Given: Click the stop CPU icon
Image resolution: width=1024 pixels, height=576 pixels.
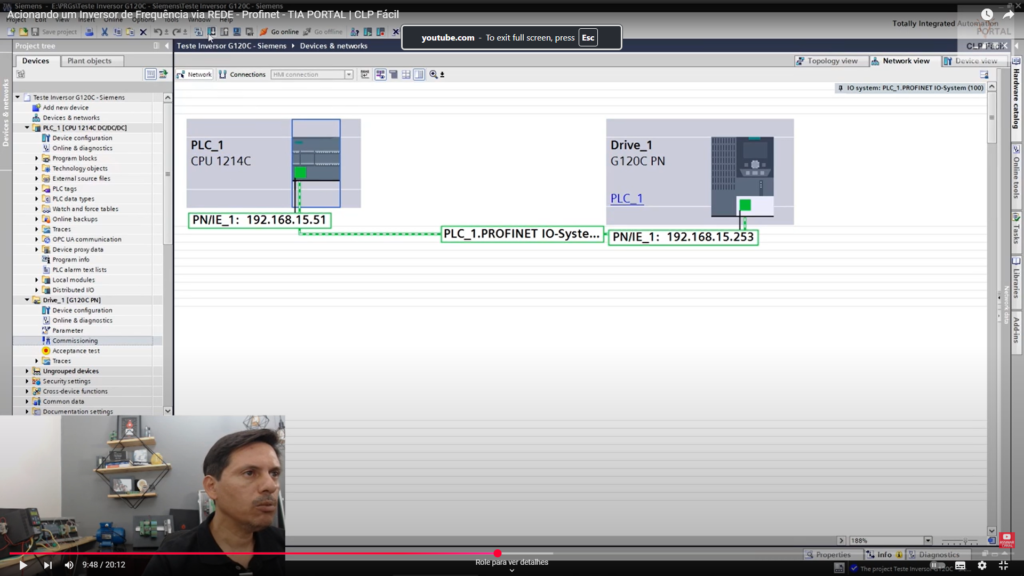Looking at the screenshot, I should [381, 31].
